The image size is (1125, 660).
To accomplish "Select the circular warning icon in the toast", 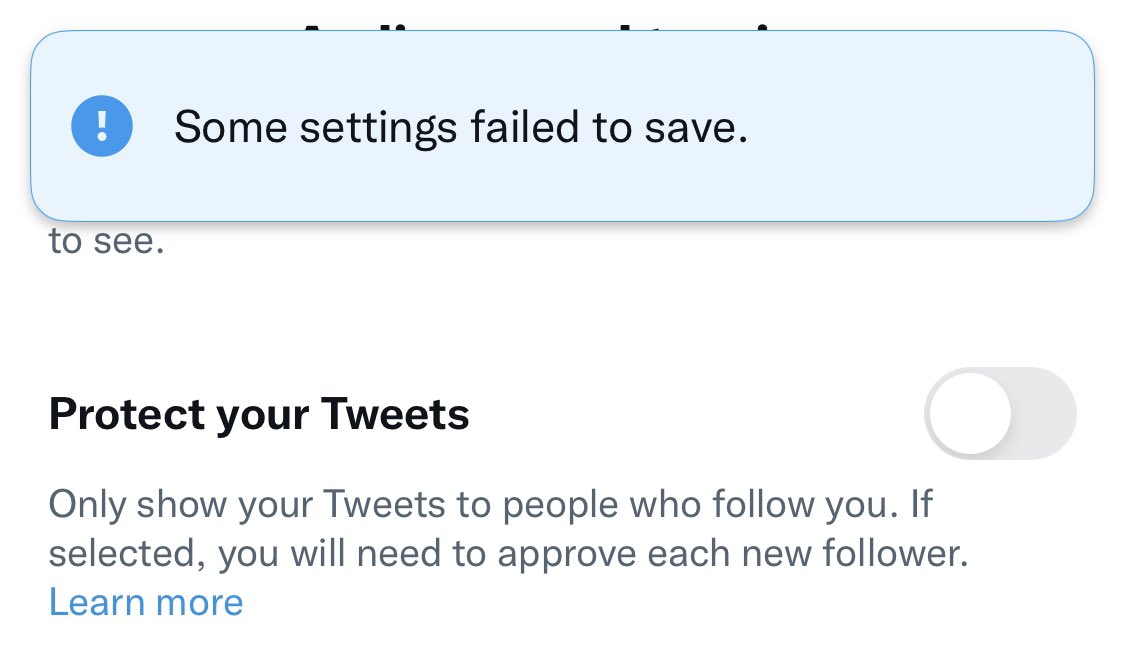I will click(101, 127).
